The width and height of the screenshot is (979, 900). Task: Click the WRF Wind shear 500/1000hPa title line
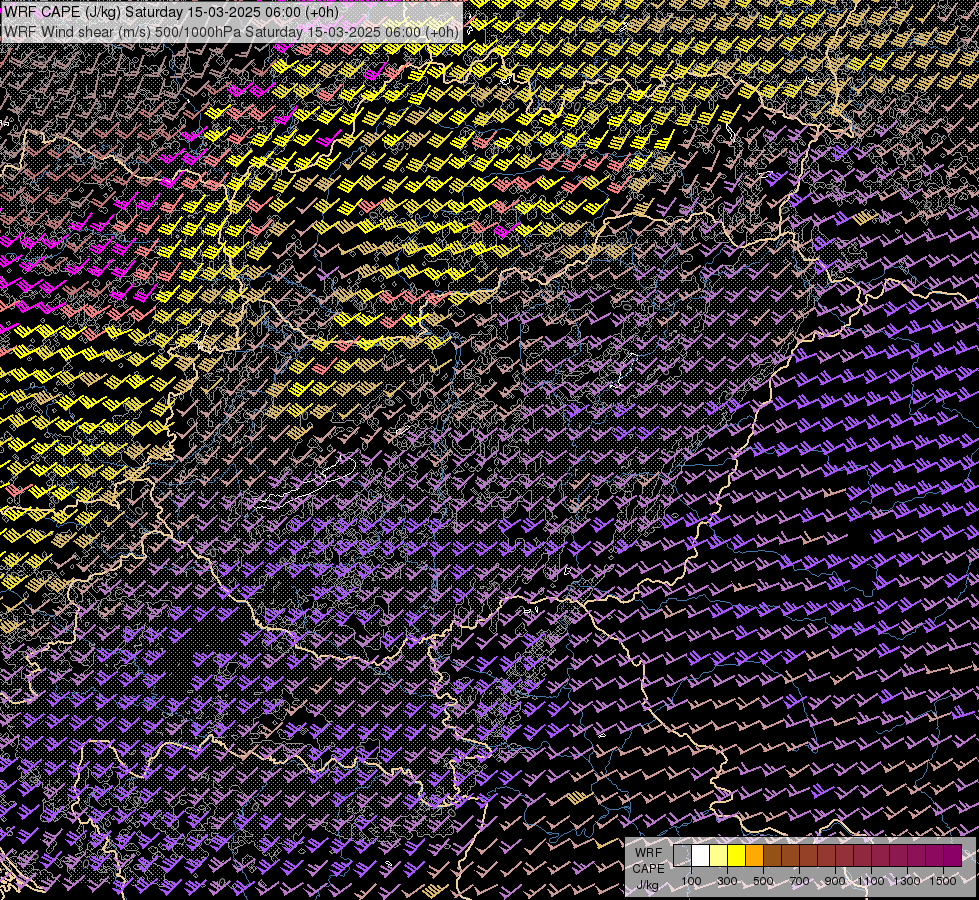232,31
